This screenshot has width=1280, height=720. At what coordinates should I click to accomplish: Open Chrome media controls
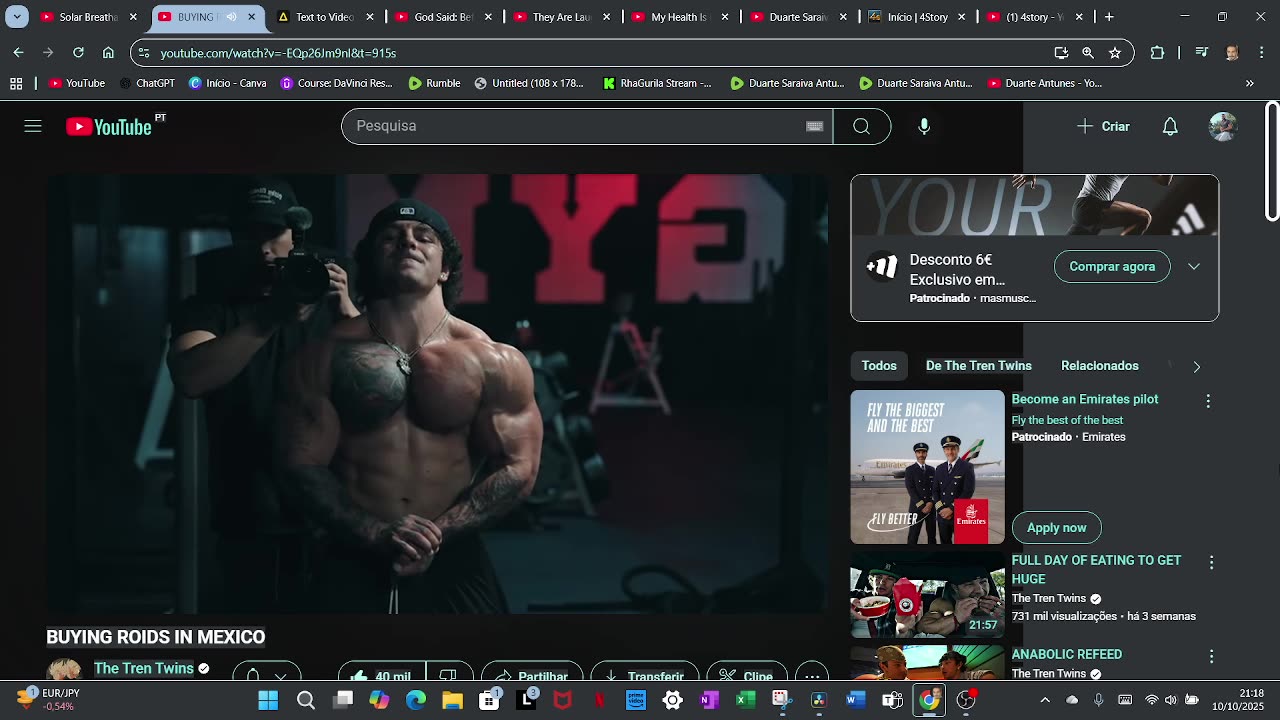click(x=1202, y=53)
